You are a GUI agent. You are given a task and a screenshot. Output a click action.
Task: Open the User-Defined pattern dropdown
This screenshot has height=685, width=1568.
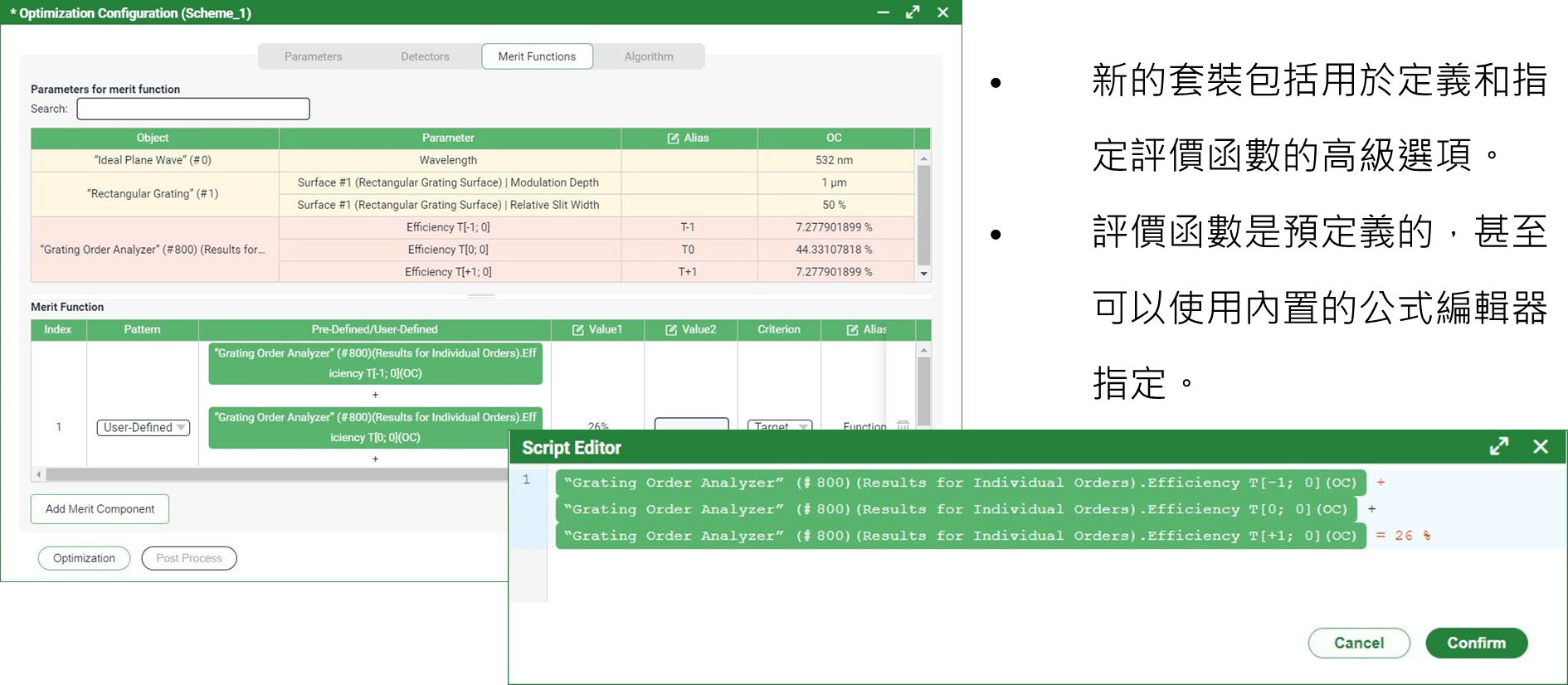tap(143, 427)
